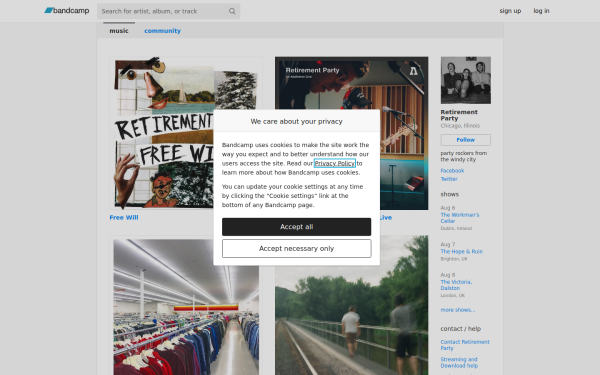This screenshot has height=375, width=600.
Task: Open the log in link
Action: [541, 11]
